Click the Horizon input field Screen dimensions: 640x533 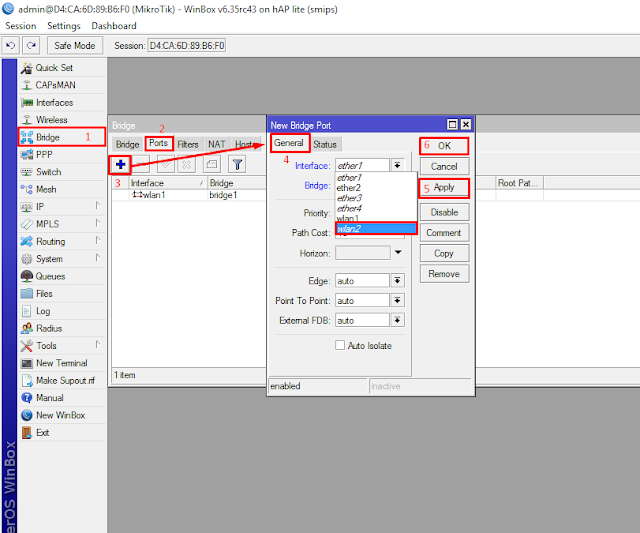click(x=362, y=253)
